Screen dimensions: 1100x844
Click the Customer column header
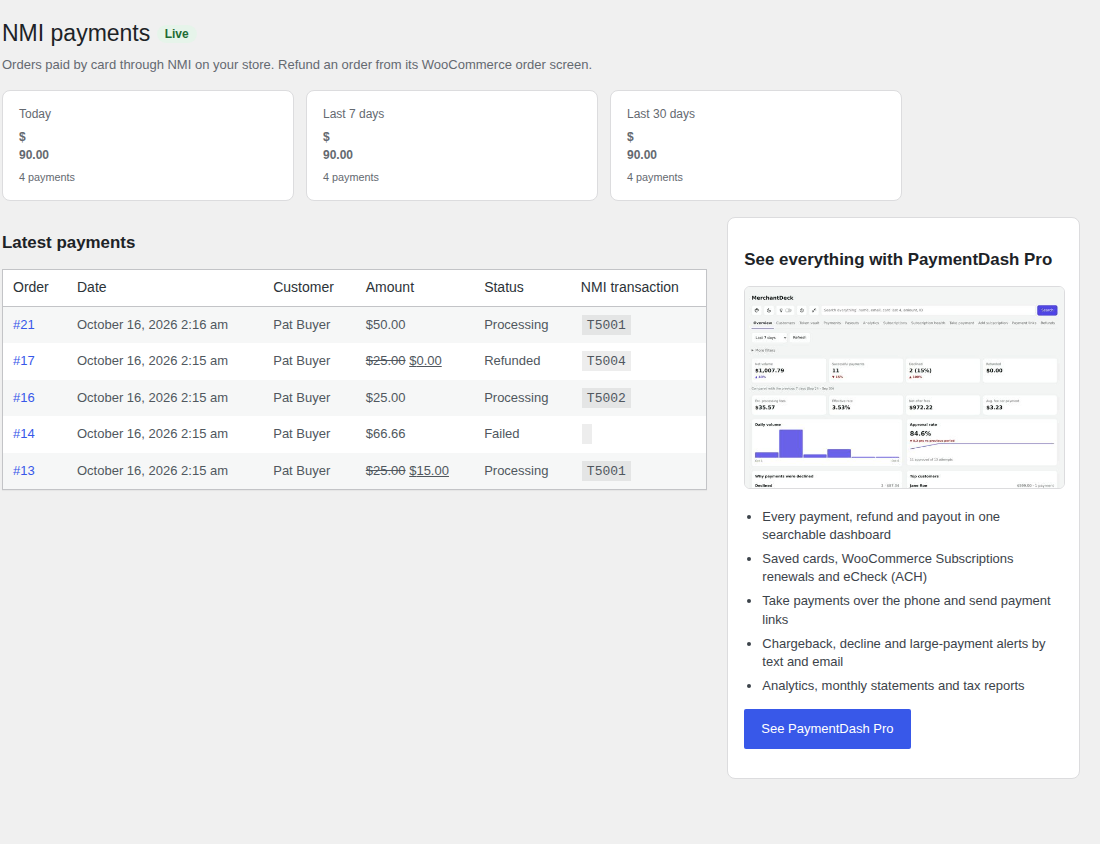coord(304,287)
